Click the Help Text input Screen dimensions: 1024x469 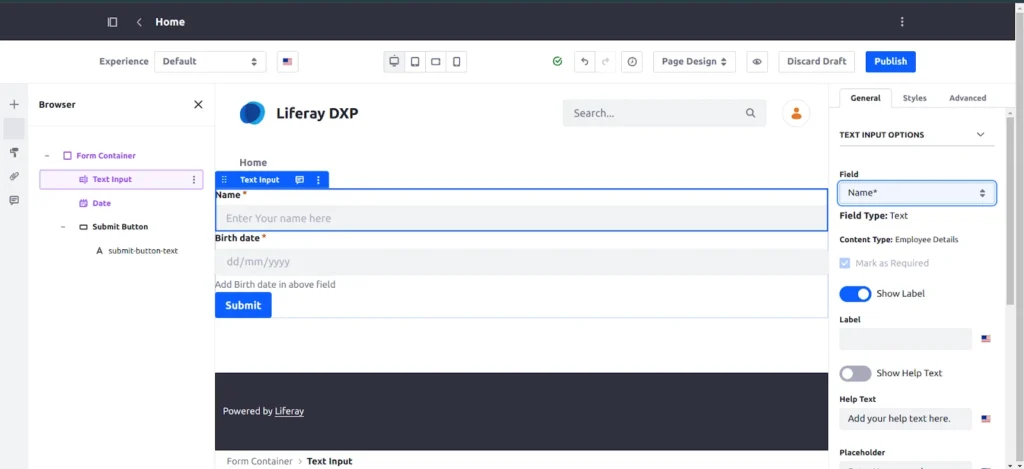pyautogui.click(x=905, y=419)
